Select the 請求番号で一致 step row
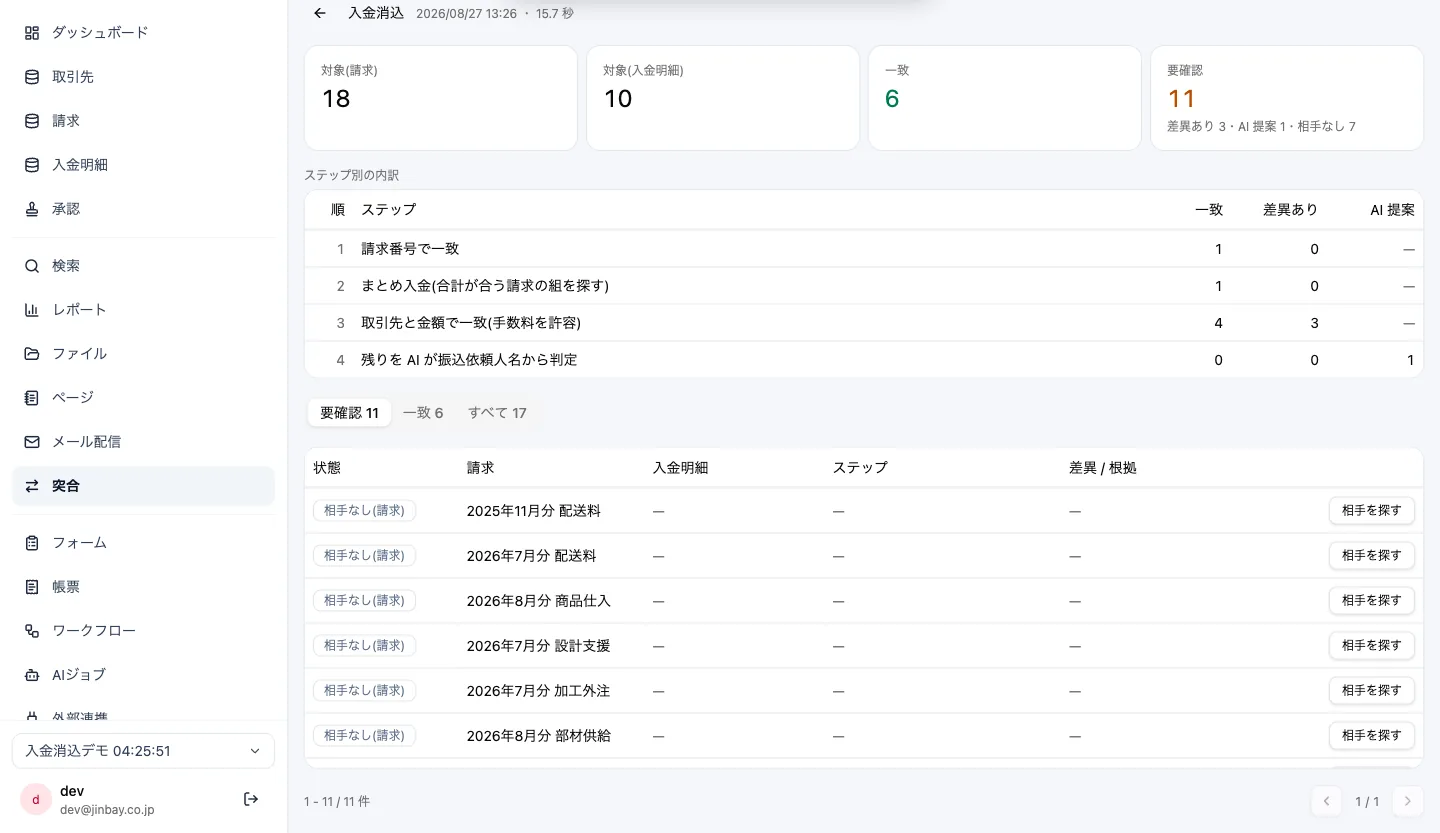Screen dimensions: 1440x833 pos(864,249)
